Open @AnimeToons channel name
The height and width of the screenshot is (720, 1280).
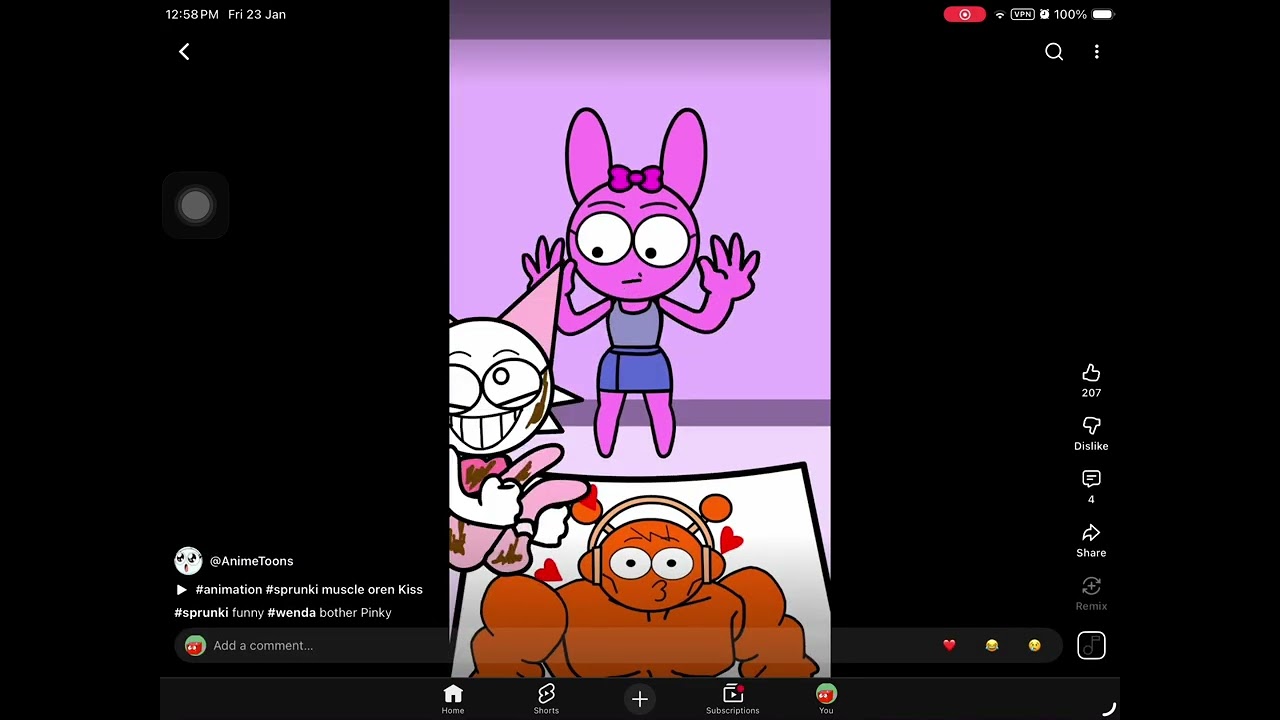[251, 561]
